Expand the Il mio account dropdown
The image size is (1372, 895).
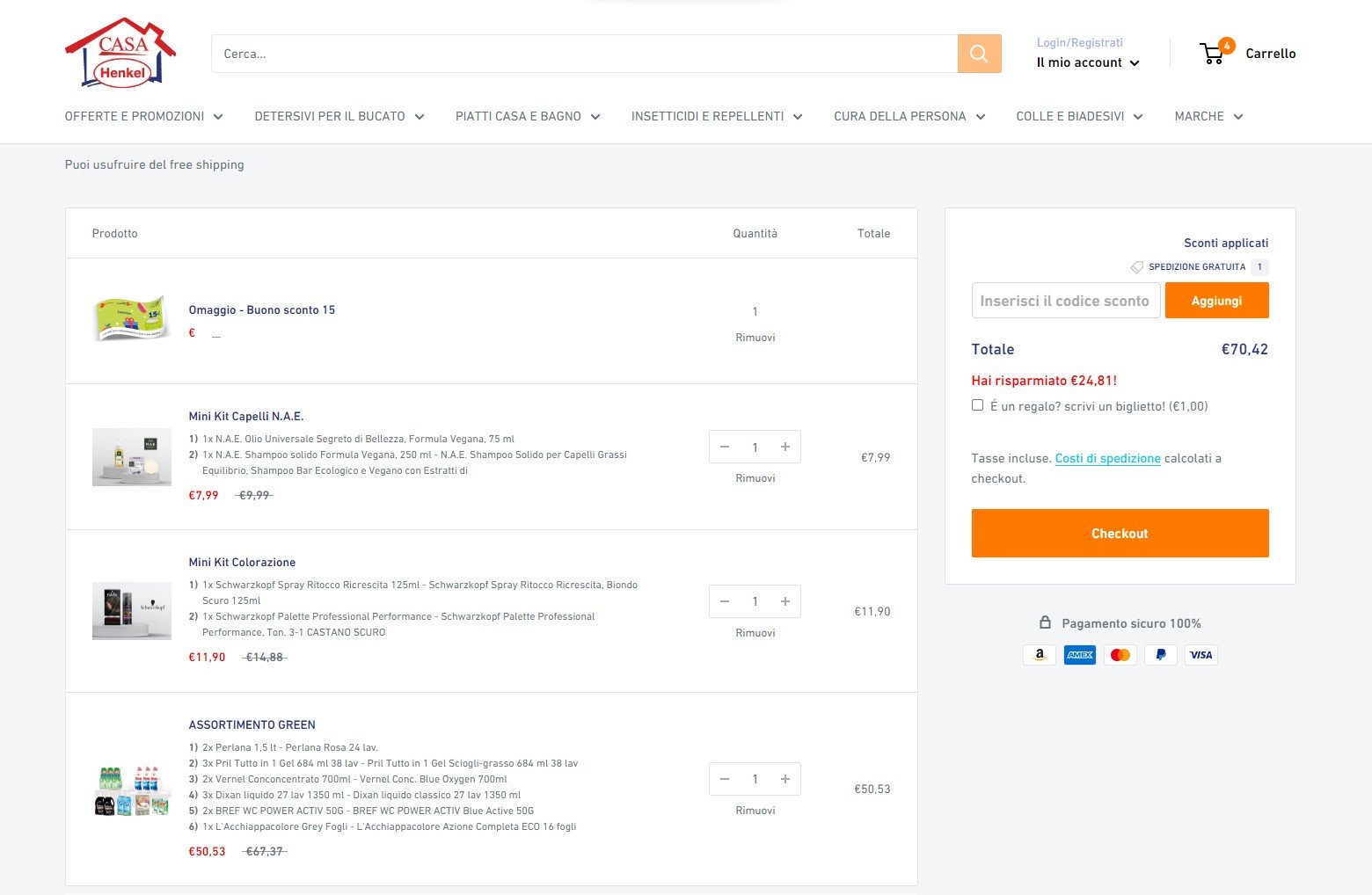(1087, 62)
